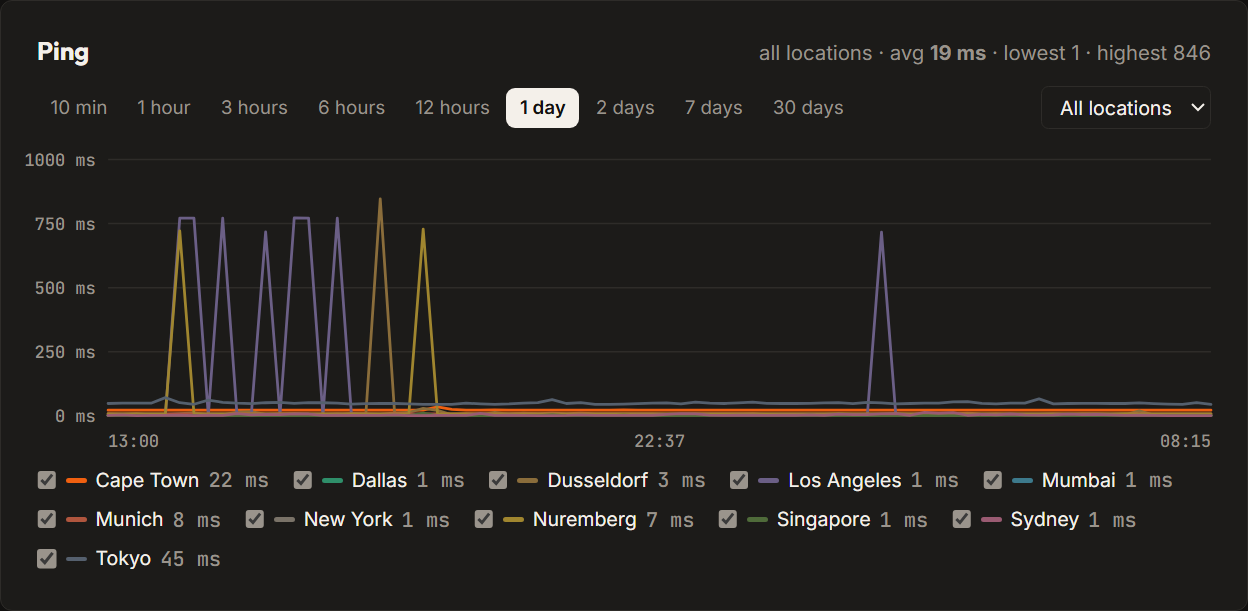Toggle the Dallas series checkbox
The width and height of the screenshot is (1248, 611).
coord(302,480)
